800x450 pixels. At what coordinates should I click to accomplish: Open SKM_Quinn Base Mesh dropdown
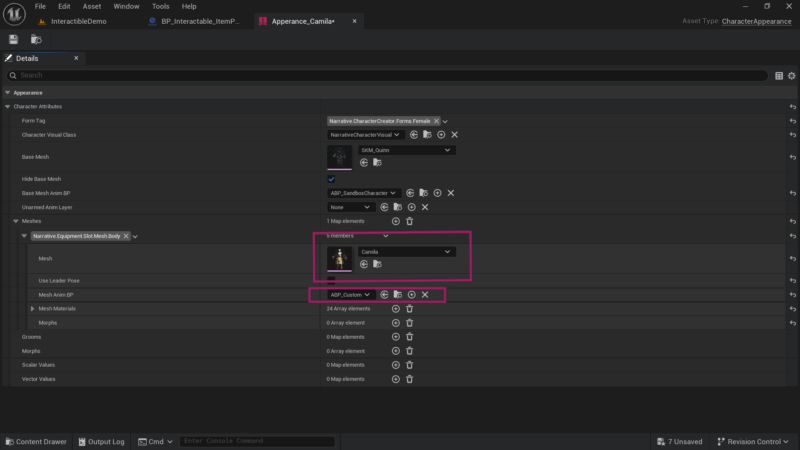tap(406, 150)
